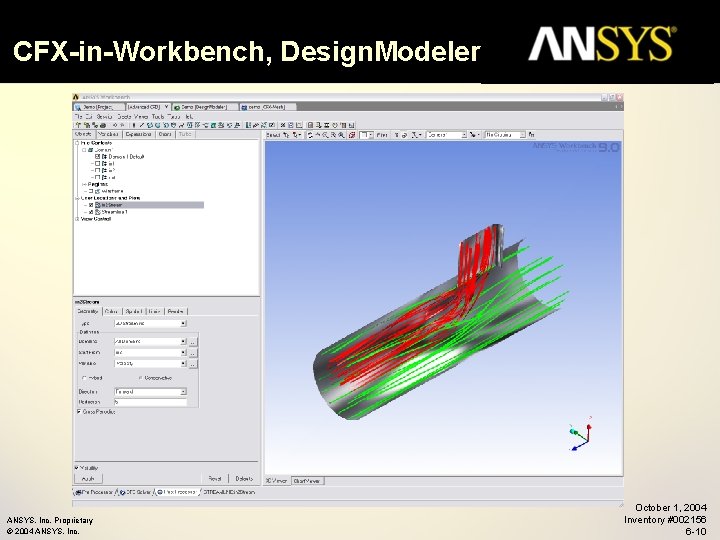The height and width of the screenshot is (540, 720).
Task: Switch to the Expressions tab
Action: pos(138,134)
